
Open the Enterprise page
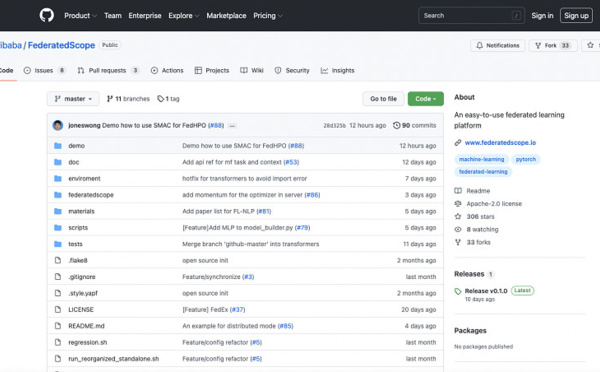click(x=145, y=16)
